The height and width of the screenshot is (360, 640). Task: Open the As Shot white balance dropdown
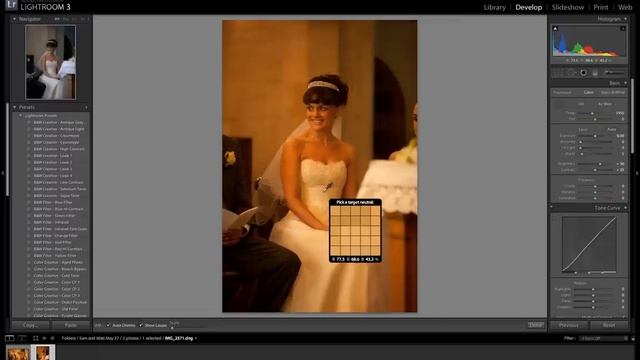click(x=606, y=104)
